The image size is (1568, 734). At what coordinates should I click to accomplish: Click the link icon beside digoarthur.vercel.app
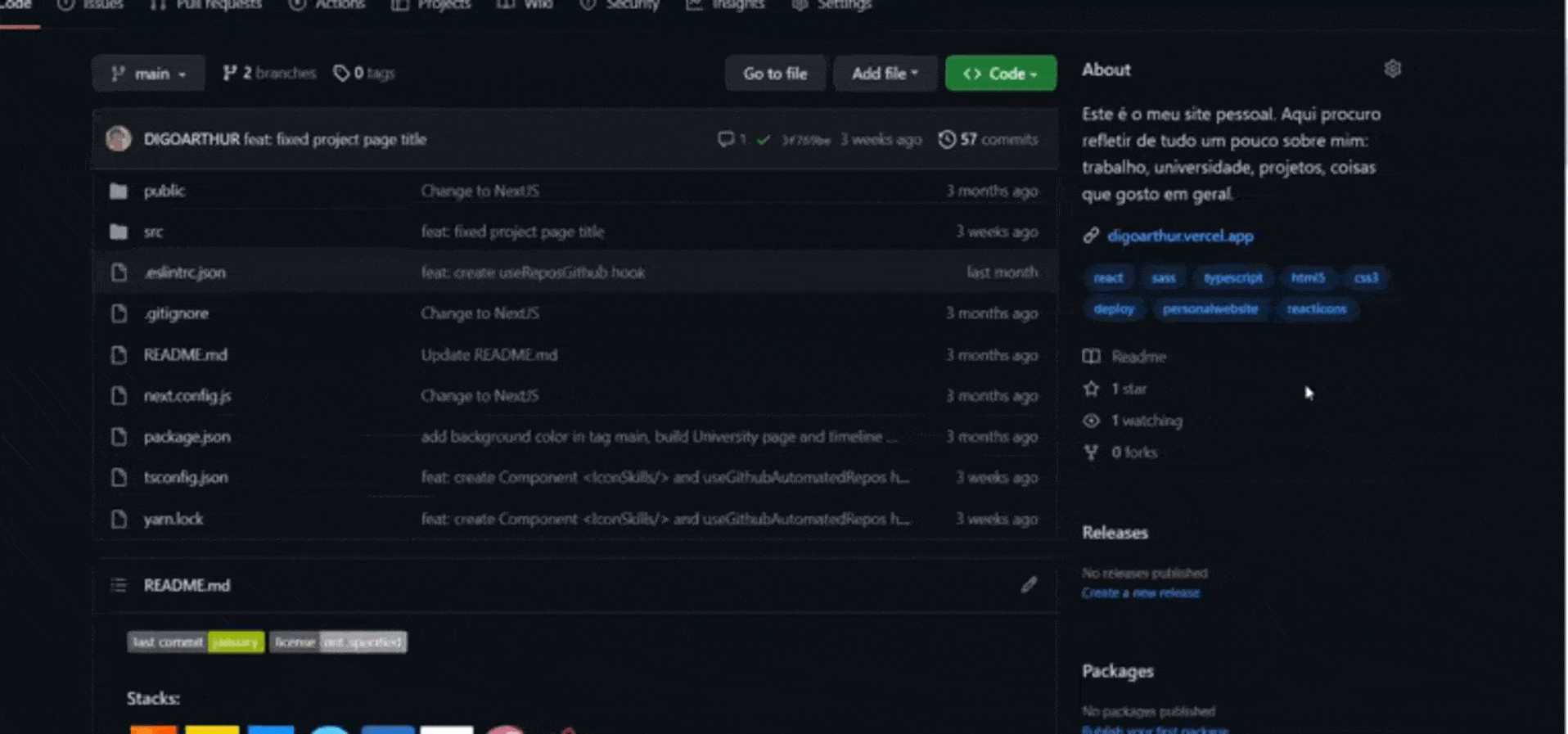pos(1091,236)
